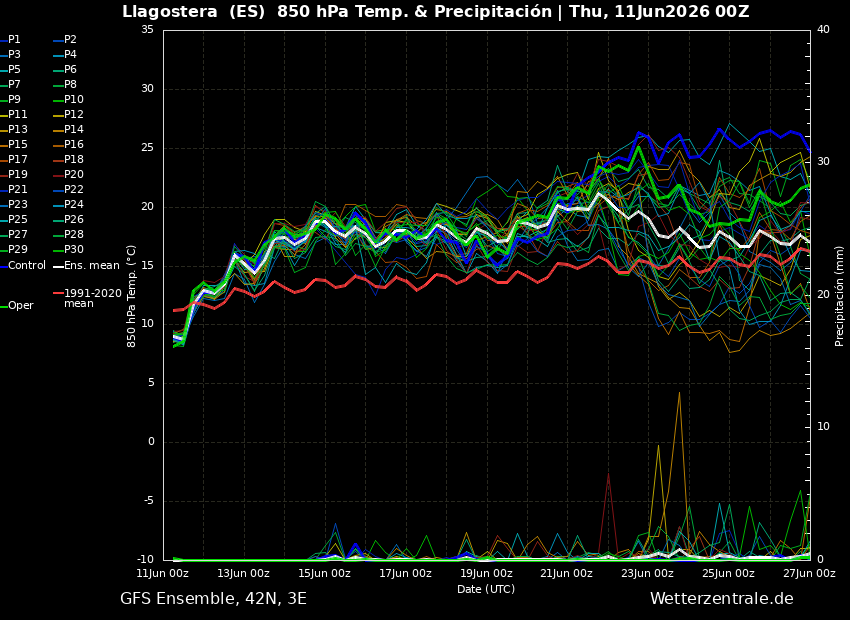
Task: Select the '13Jun 00z' date tick label
Action: pyautogui.click(x=244, y=573)
